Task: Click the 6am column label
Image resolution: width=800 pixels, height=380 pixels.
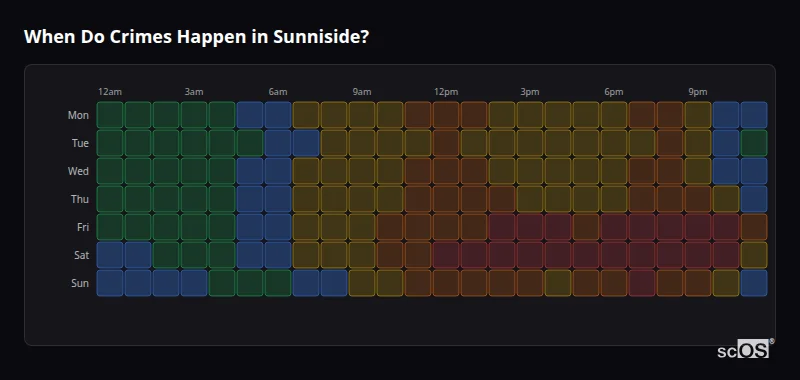Action: tap(278, 92)
